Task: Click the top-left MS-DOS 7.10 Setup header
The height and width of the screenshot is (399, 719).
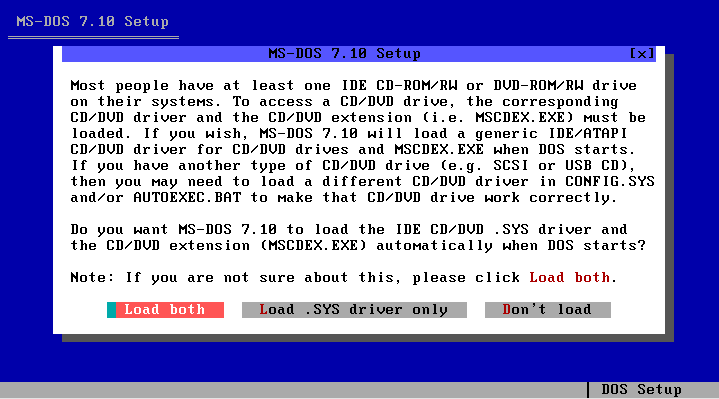Action: pyautogui.click(x=93, y=22)
